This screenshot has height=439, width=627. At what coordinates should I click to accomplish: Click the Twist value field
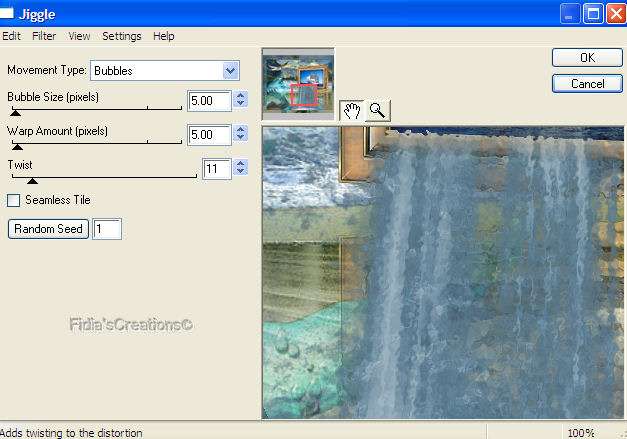click(217, 169)
